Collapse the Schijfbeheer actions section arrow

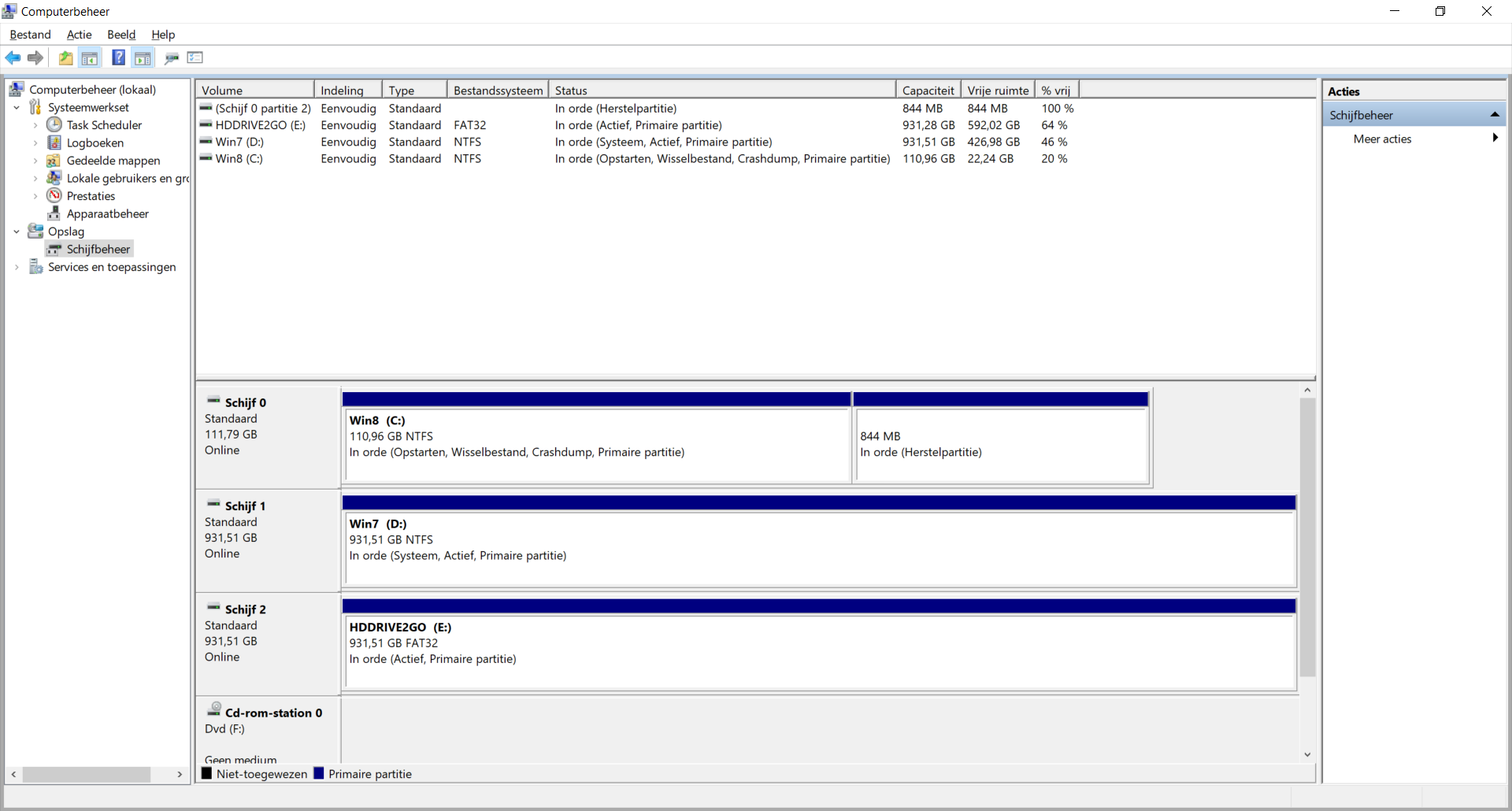(1494, 115)
